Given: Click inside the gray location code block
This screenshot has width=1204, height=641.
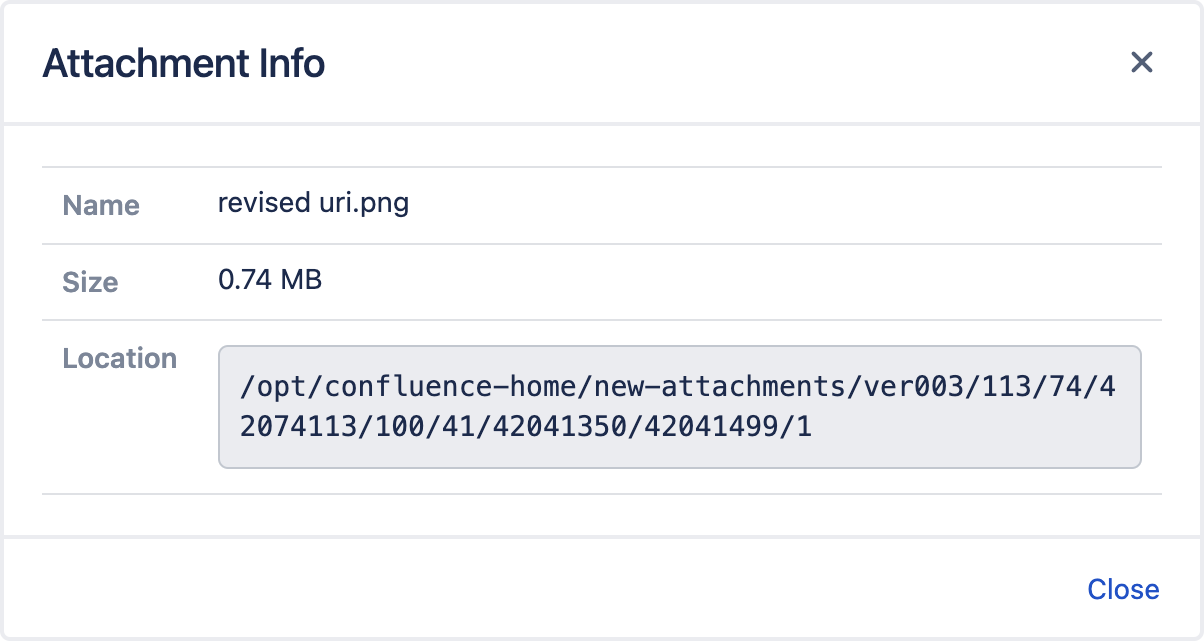Looking at the screenshot, I should click(679, 406).
